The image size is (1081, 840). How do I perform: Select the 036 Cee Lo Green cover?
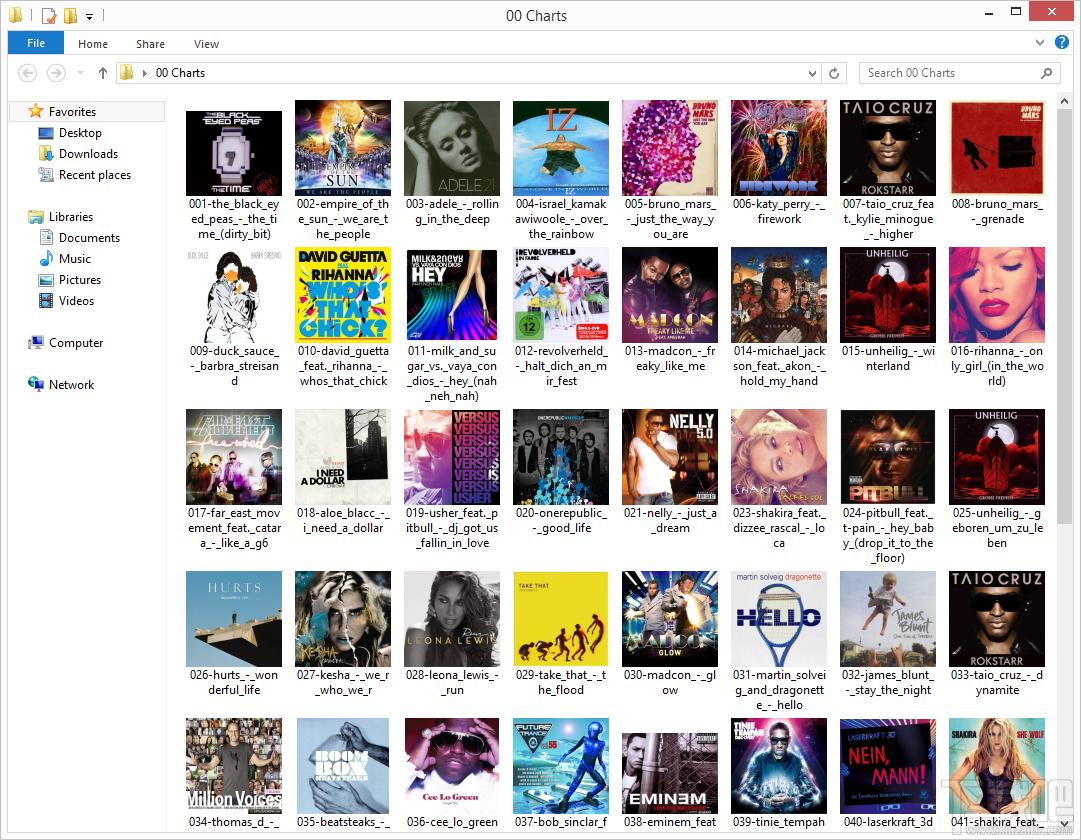[x=452, y=766]
